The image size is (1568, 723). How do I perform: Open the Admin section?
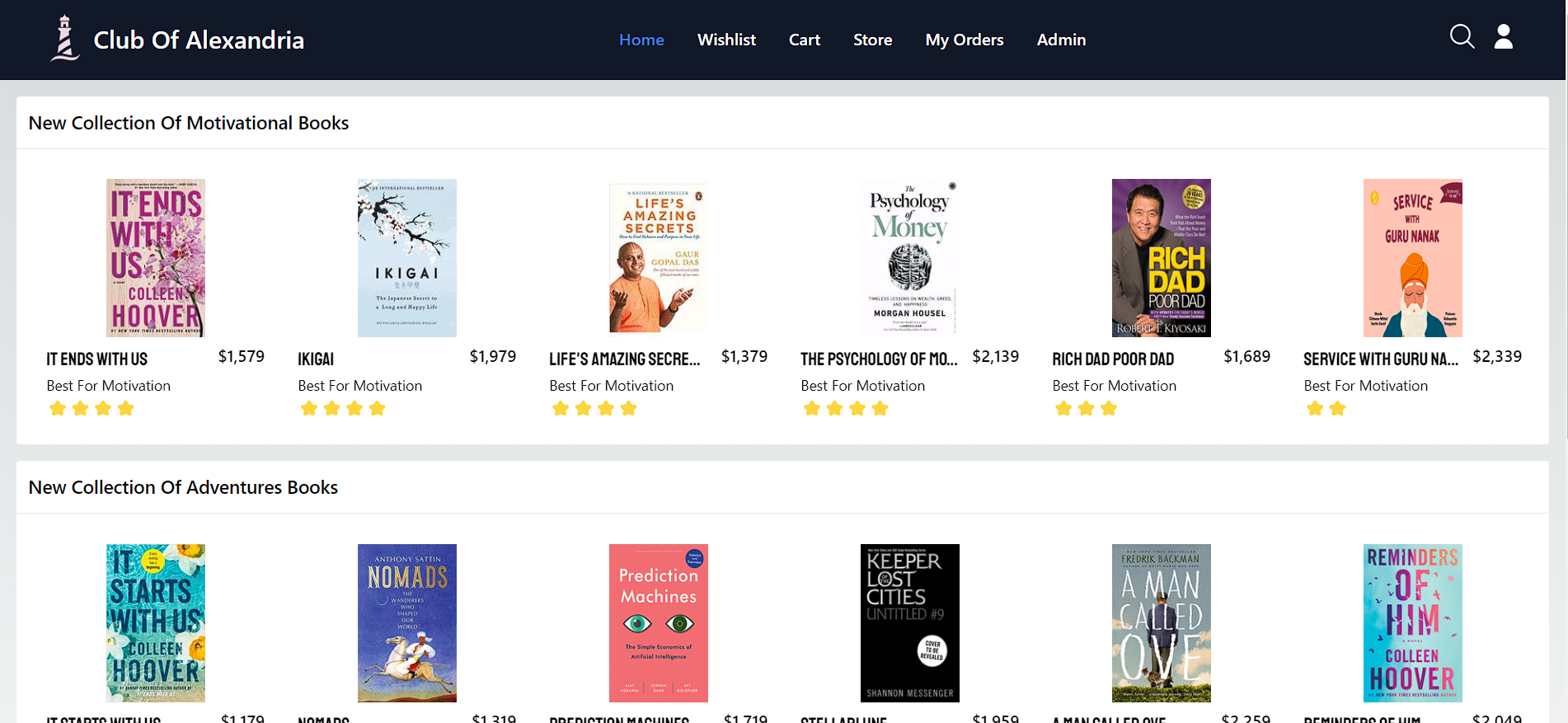(1061, 40)
